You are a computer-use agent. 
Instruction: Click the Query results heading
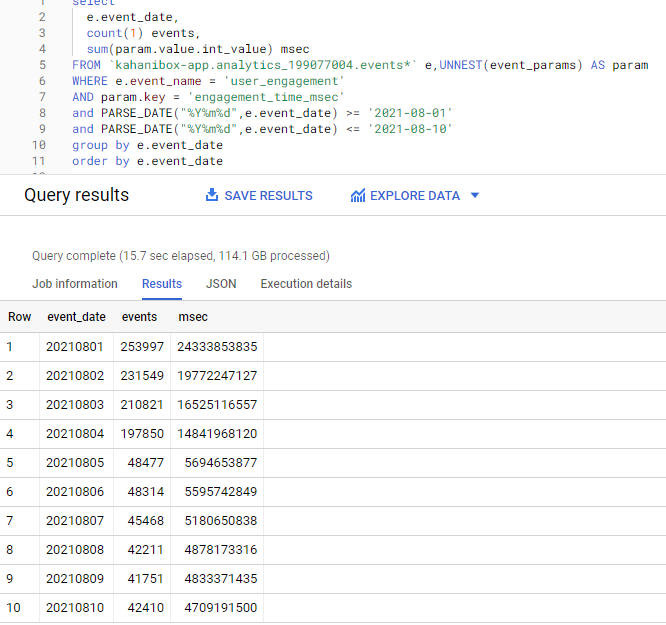tap(76, 195)
